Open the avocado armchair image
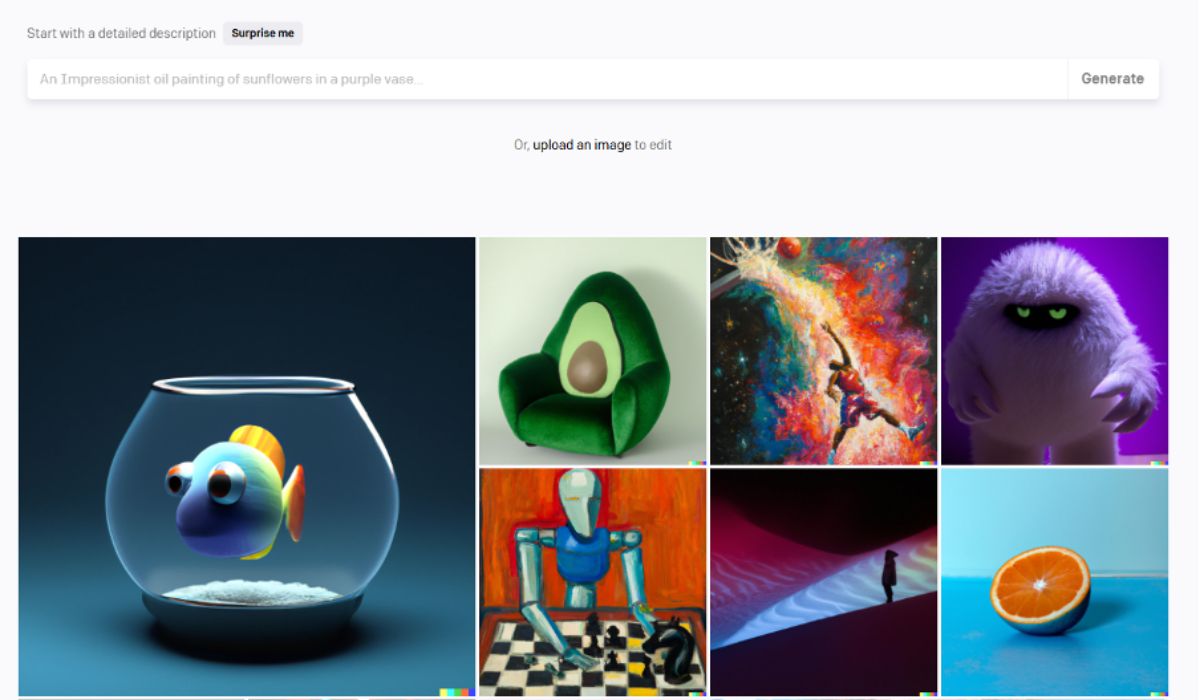1200x700 pixels. point(593,351)
